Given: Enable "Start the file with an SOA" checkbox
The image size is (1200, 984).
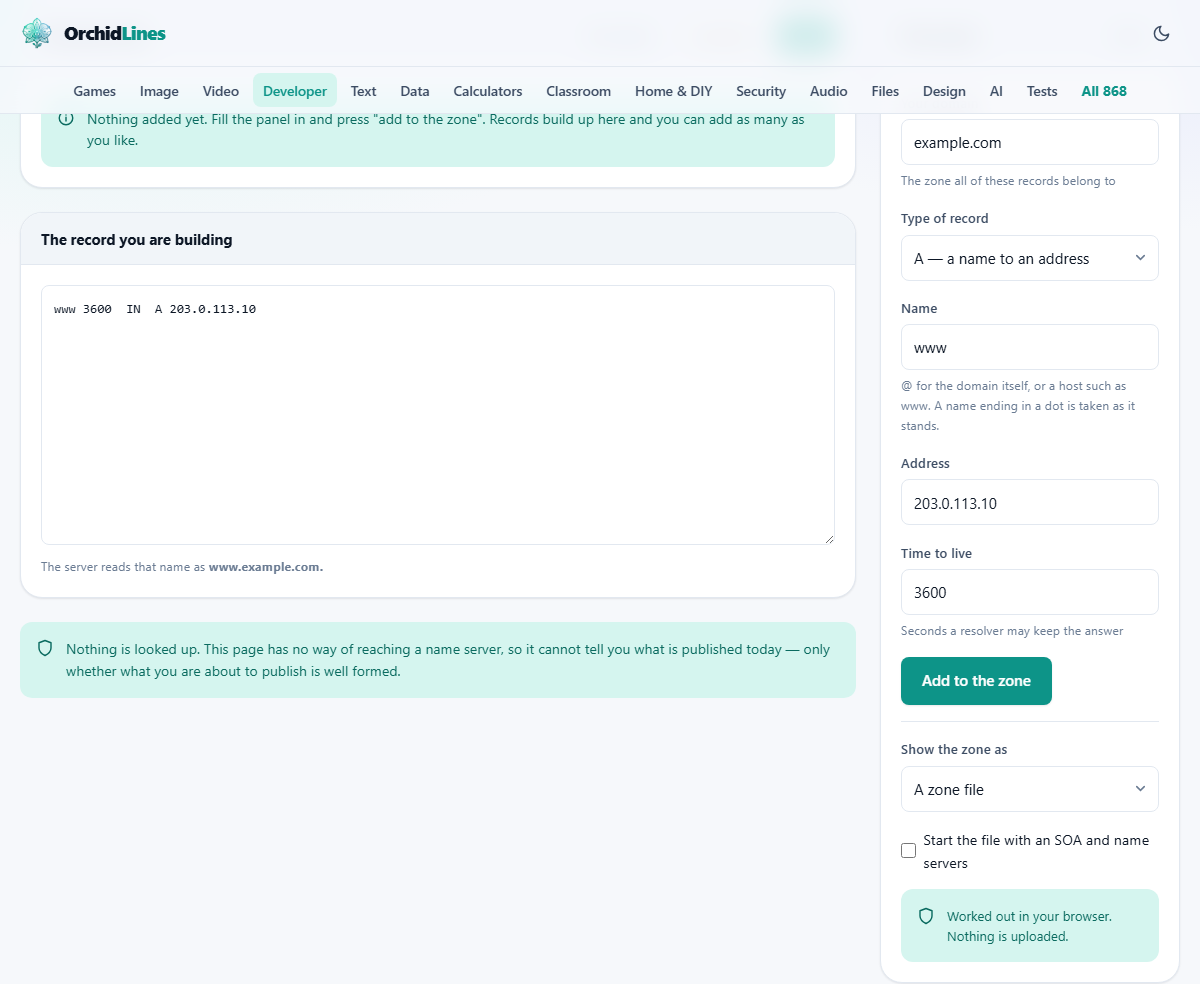Looking at the screenshot, I should click(x=908, y=851).
